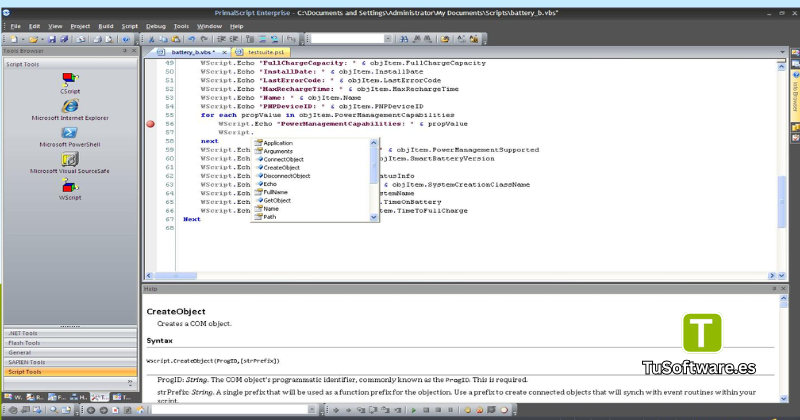Click the New file icon in toolbar
Image resolution: width=800 pixels, height=420 pixels.
[x=14, y=39]
